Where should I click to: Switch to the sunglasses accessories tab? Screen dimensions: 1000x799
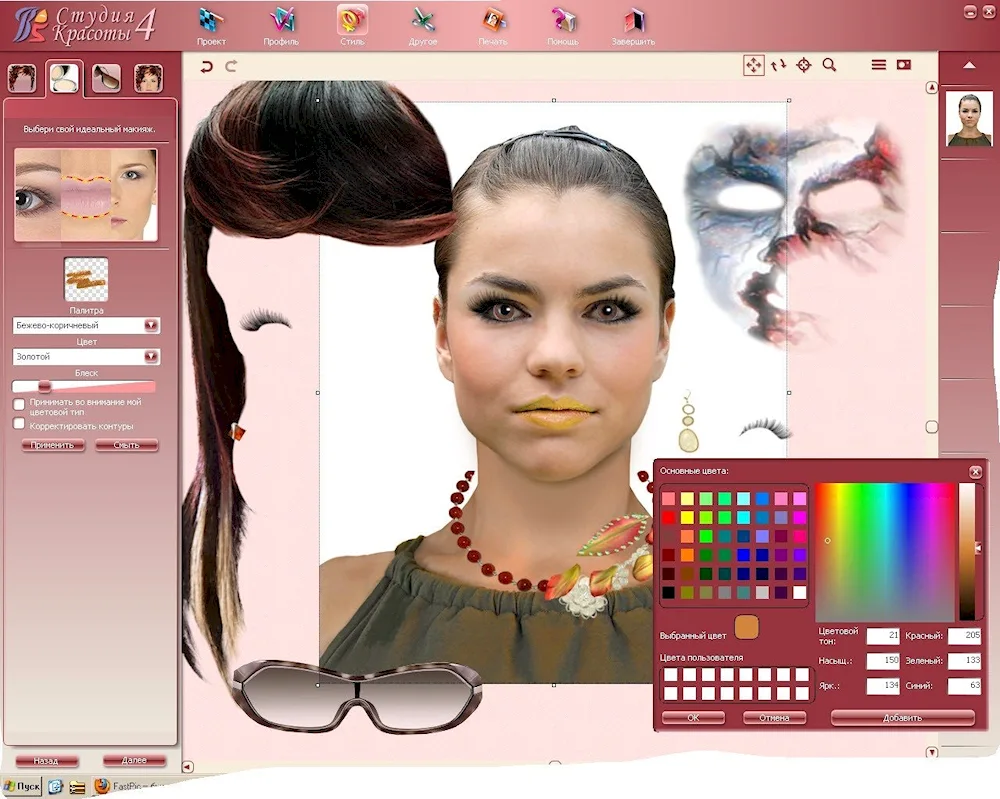click(106, 77)
